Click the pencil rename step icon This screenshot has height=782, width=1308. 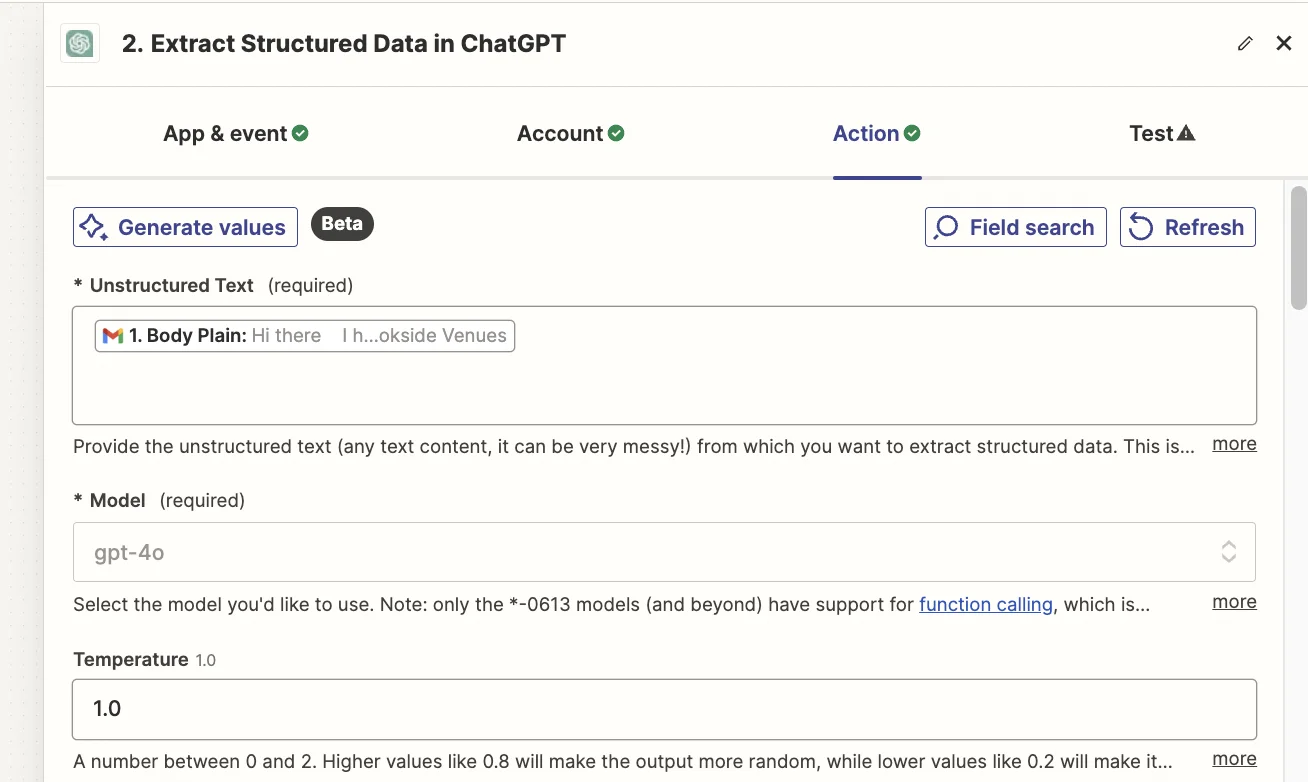[1245, 44]
